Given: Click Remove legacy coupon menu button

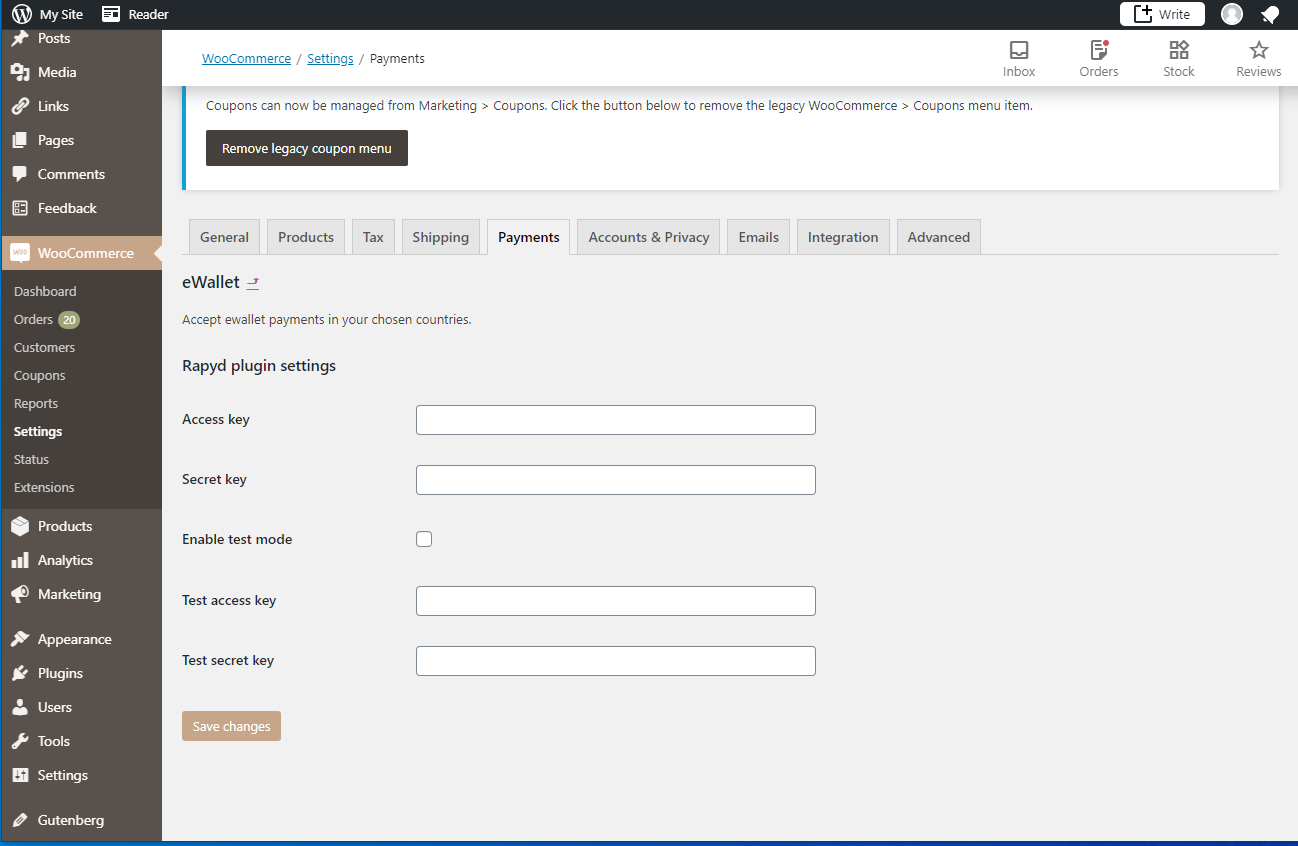Looking at the screenshot, I should point(307,148).
